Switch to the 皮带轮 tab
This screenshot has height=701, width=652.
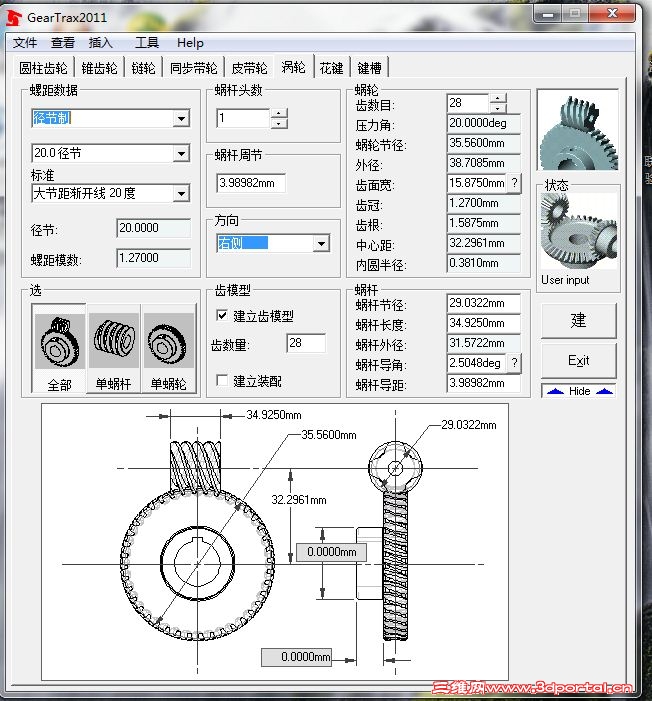click(250, 68)
